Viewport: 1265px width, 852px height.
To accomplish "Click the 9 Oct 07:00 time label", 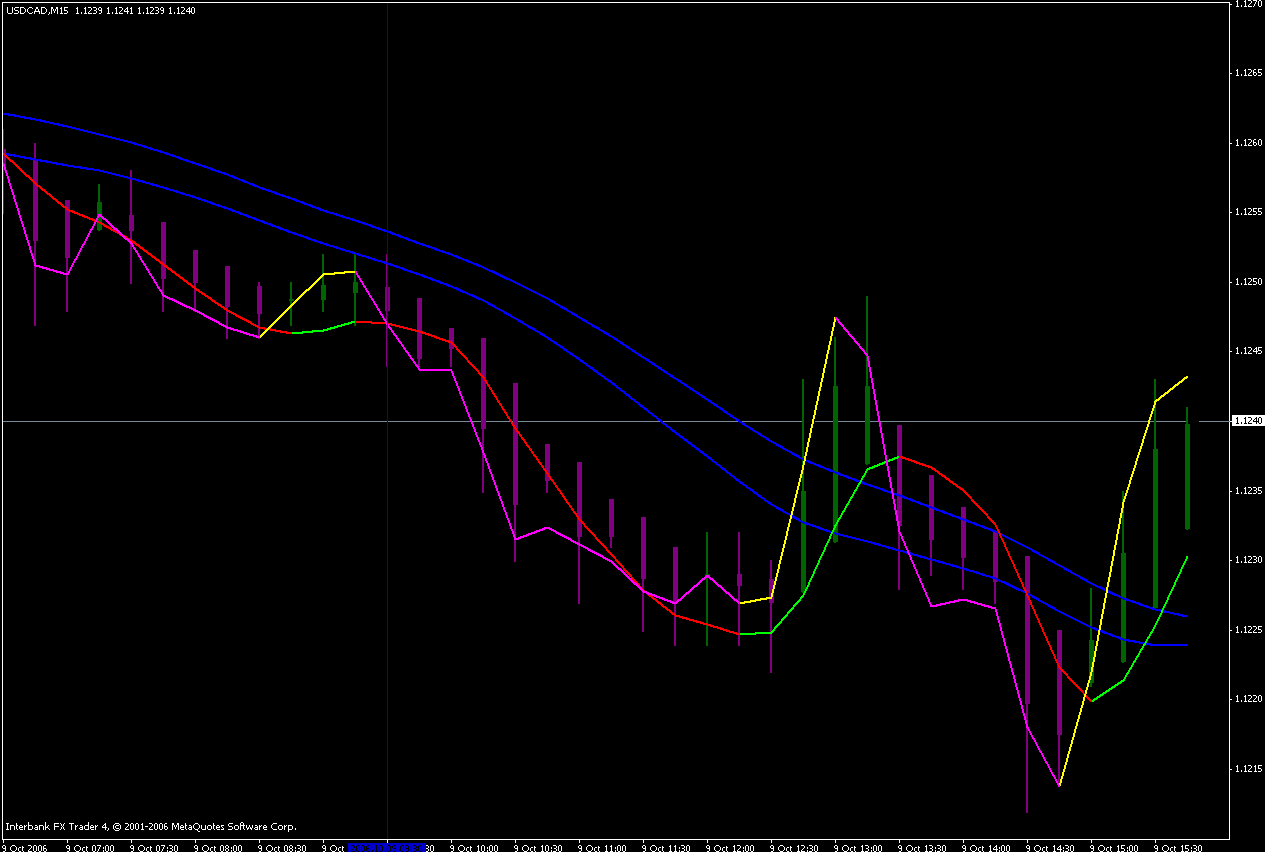I will tap(91, 847).
